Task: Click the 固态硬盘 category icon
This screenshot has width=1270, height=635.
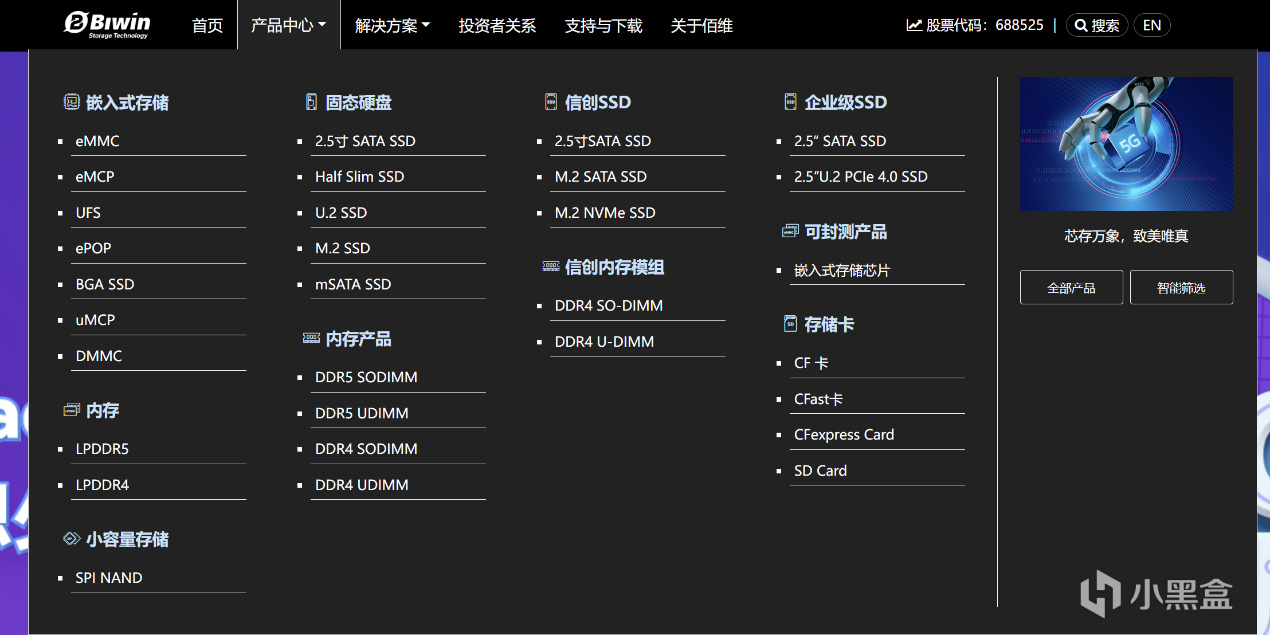Action: click(x=311, y=102)
